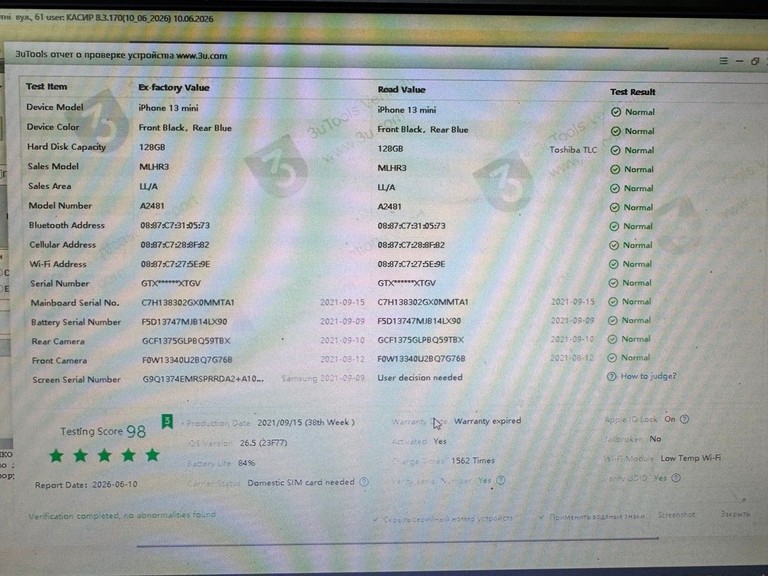Click the Normal check icon for Cellular Address
Screen dimensions: 768x576
614,245
